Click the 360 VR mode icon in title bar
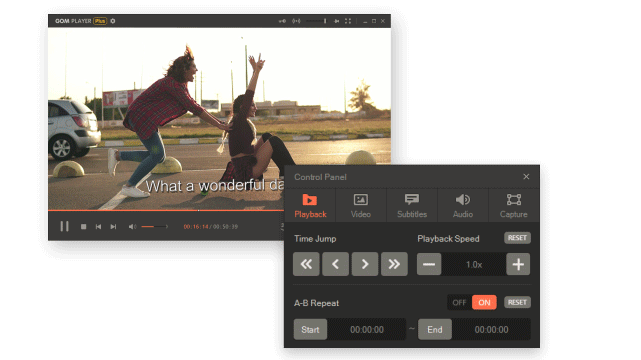The height and width of the screenshot is (360, 641). pyautogui.click(x=282, y=21)
